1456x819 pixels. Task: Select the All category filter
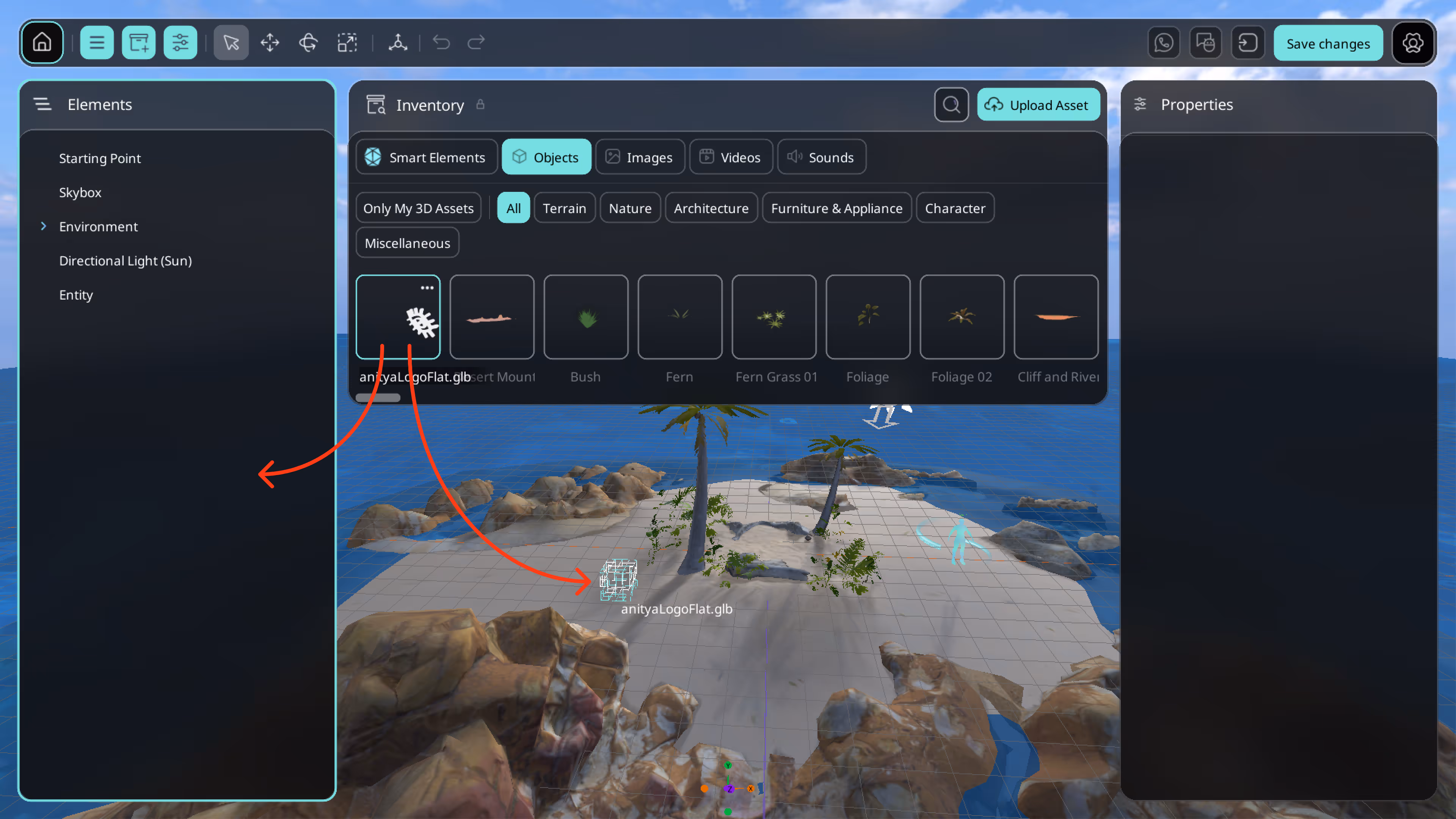[x=513, y=208]
